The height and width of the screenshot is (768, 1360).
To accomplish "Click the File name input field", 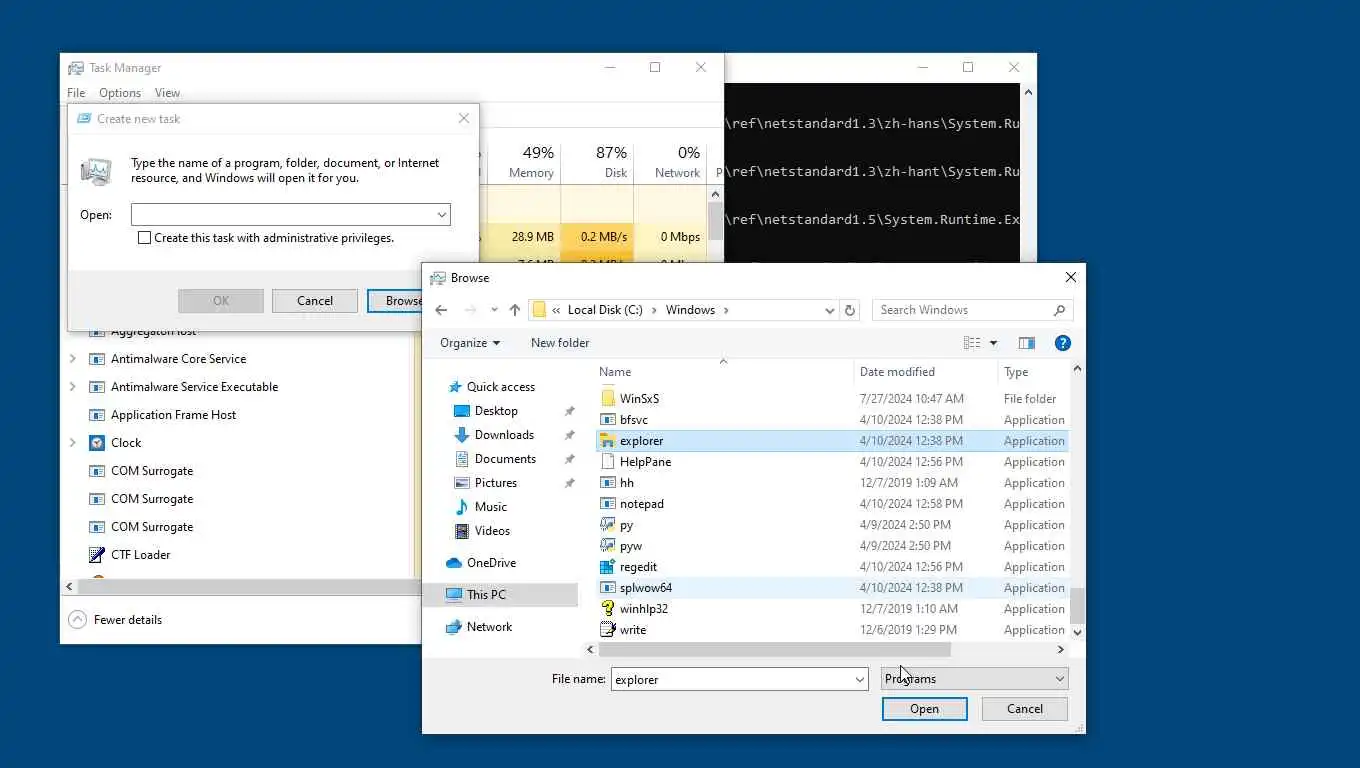I will (739, 680).
